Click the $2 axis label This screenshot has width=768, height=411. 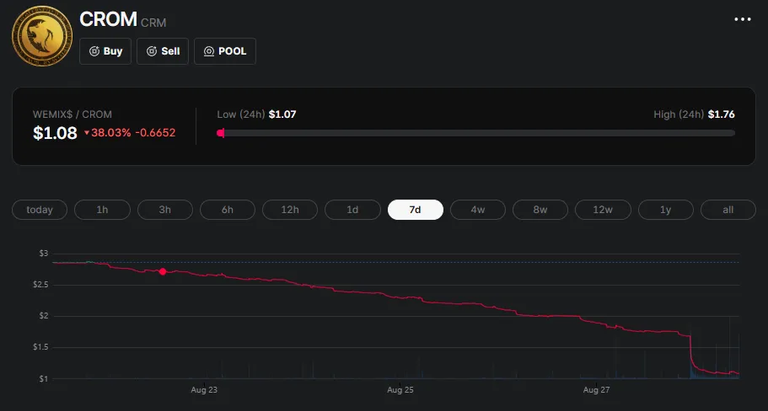(44, 316)
